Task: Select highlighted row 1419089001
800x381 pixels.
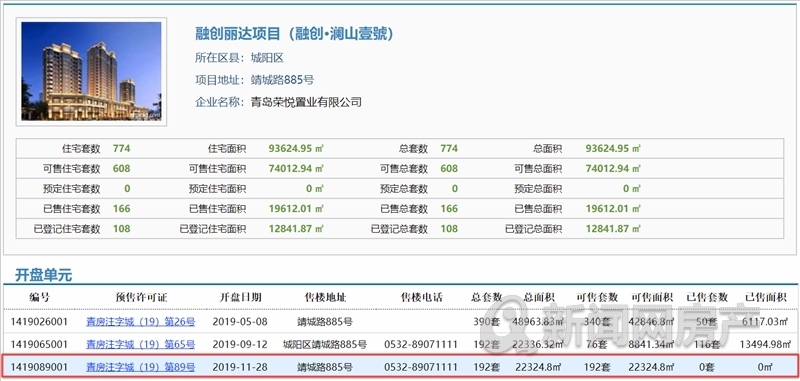Action: [400, 367]
